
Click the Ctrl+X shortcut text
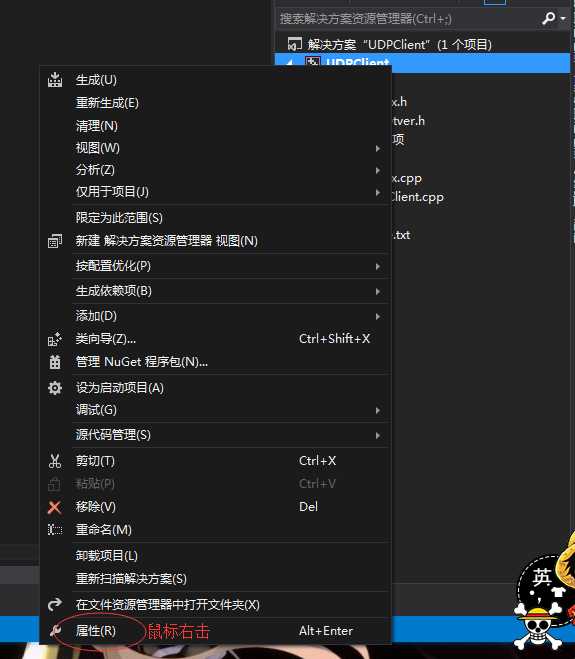click(x=317, y=461)
